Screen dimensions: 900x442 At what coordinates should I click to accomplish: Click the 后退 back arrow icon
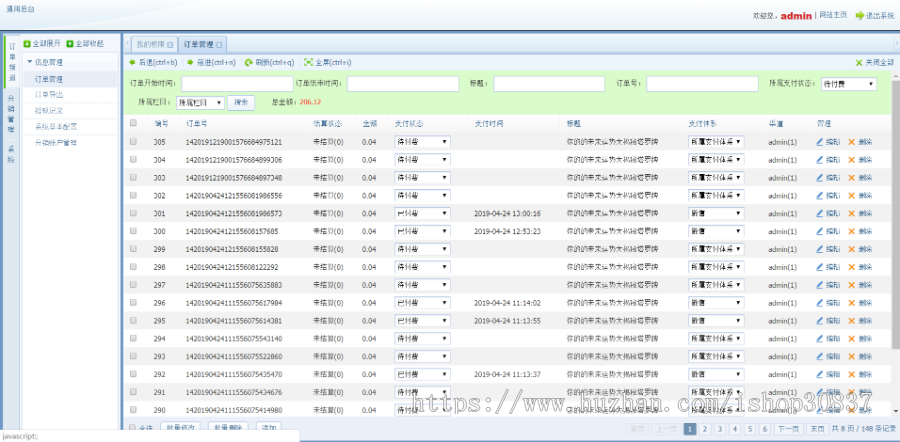click(132, 62)
